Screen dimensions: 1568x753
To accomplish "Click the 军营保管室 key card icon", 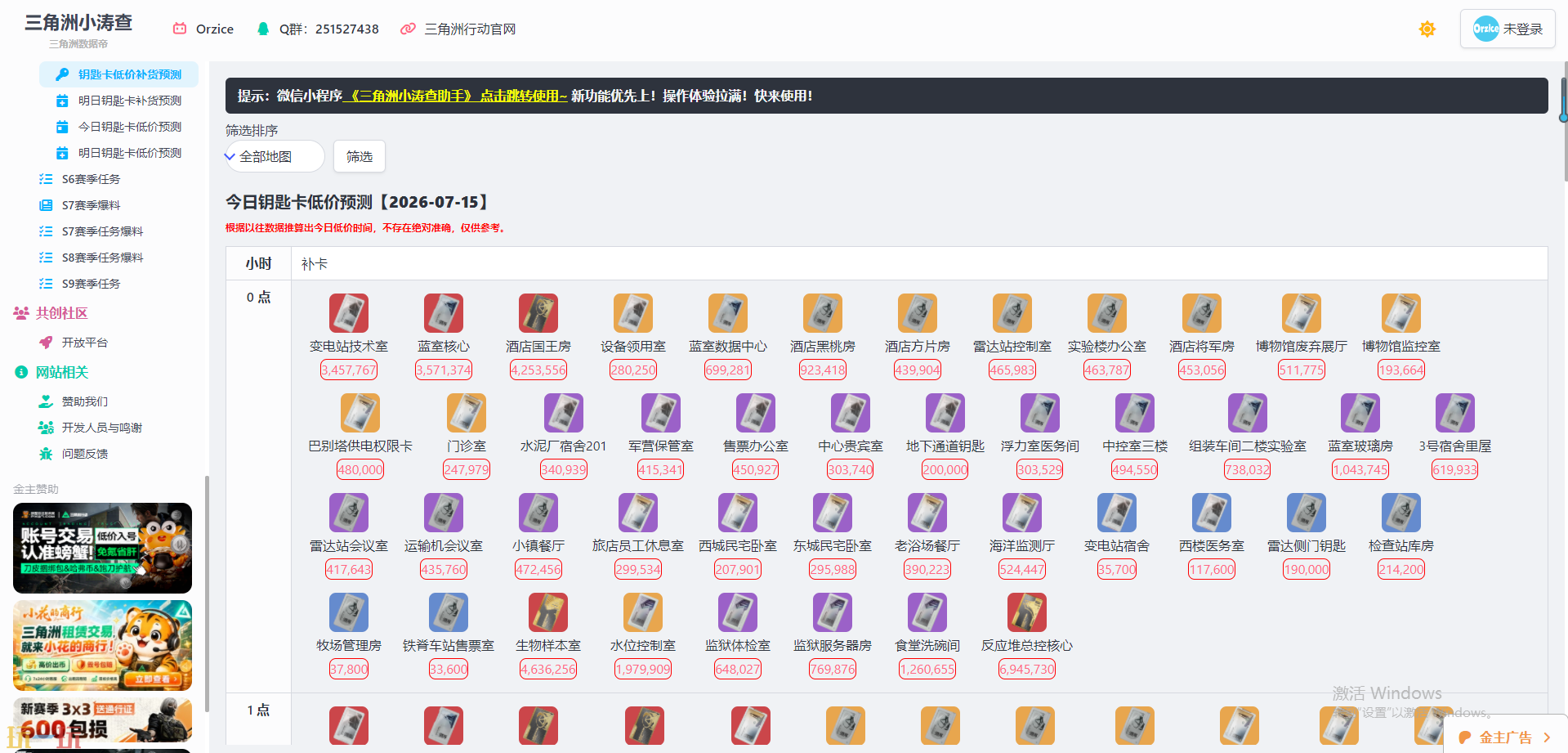I will coord(661,413).
